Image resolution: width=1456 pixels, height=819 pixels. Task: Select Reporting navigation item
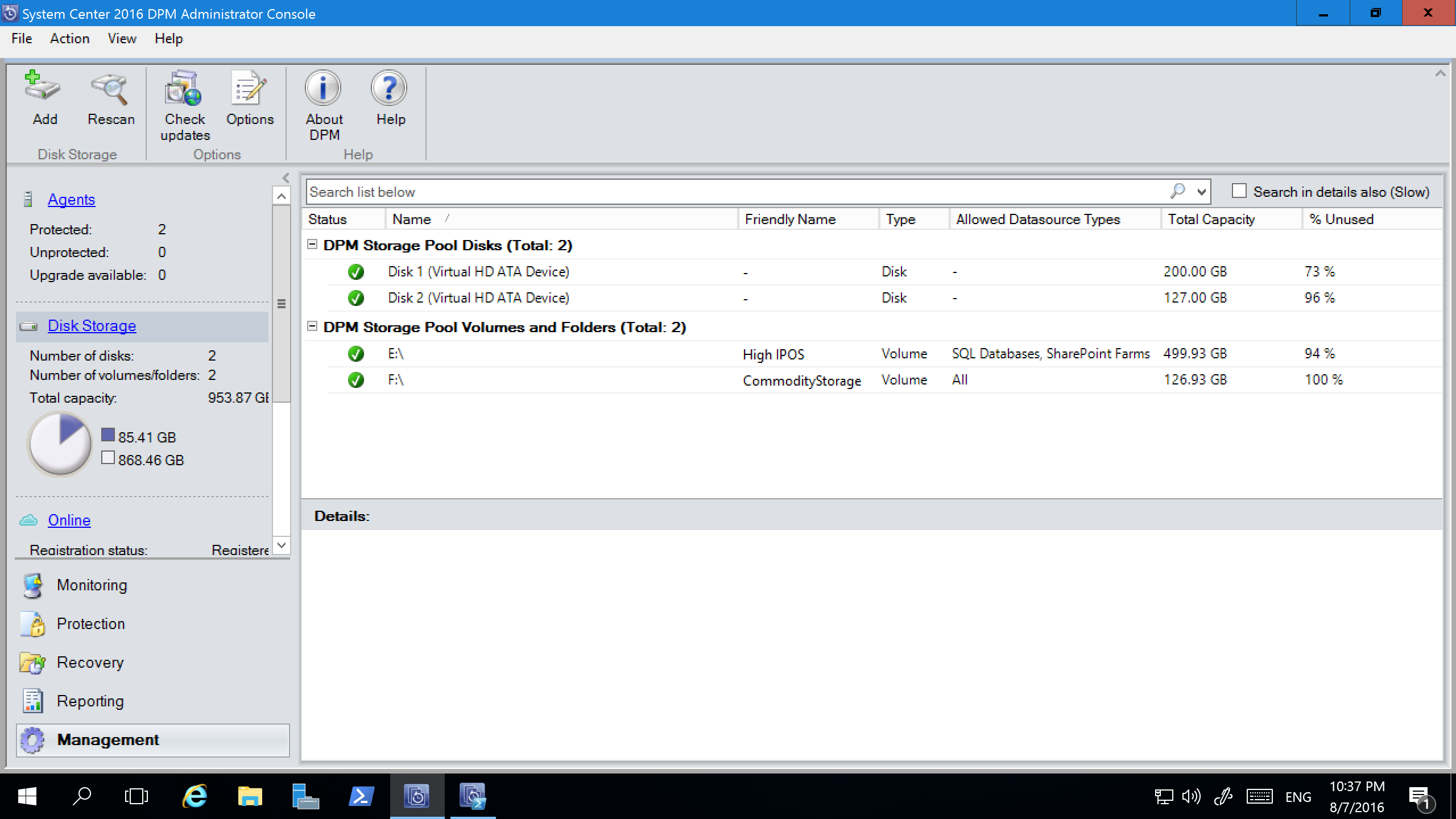click(x=90, y=700)
